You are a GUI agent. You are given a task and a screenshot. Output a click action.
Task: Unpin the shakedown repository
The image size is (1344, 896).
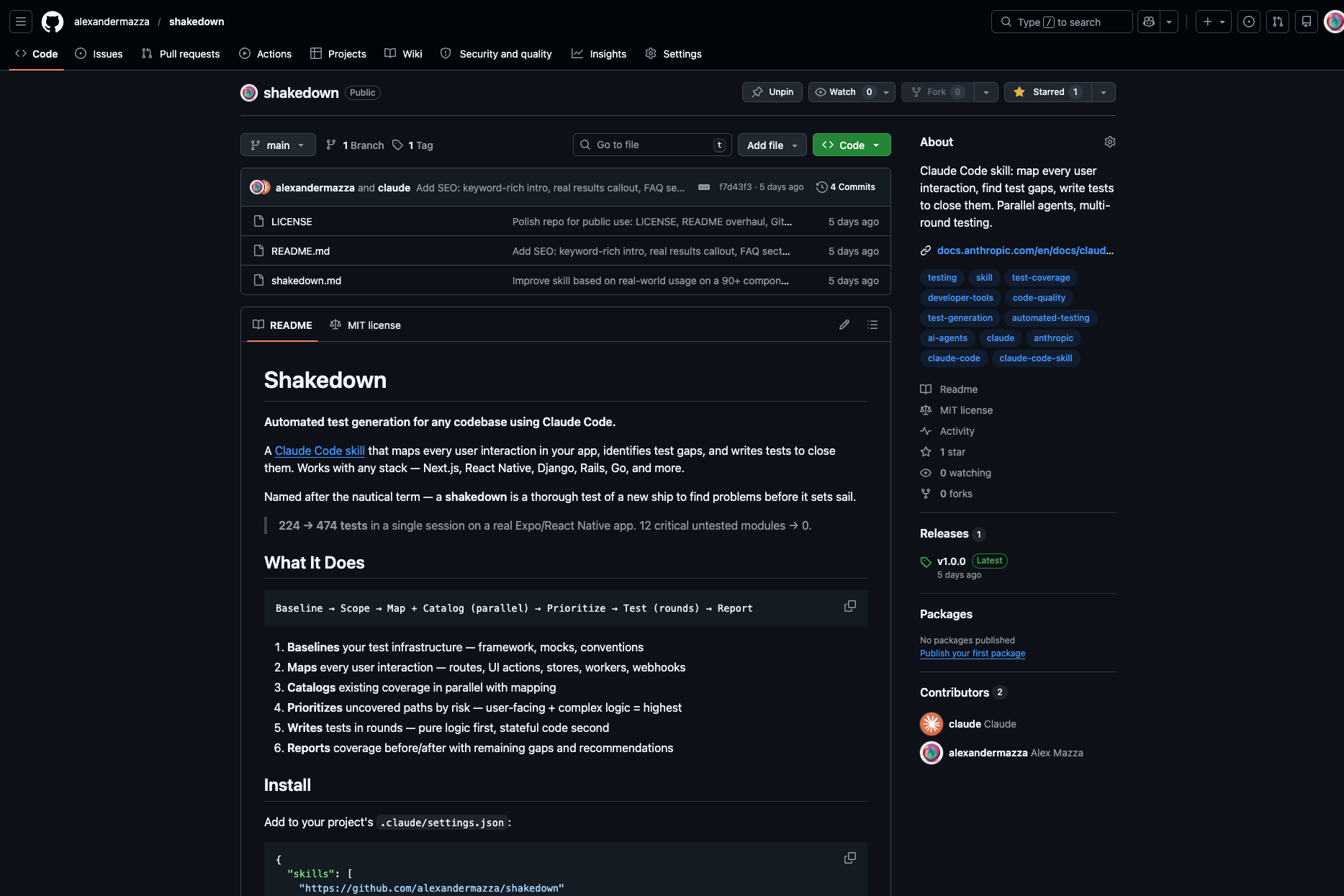pyautogui.click(x=772, y=92)
